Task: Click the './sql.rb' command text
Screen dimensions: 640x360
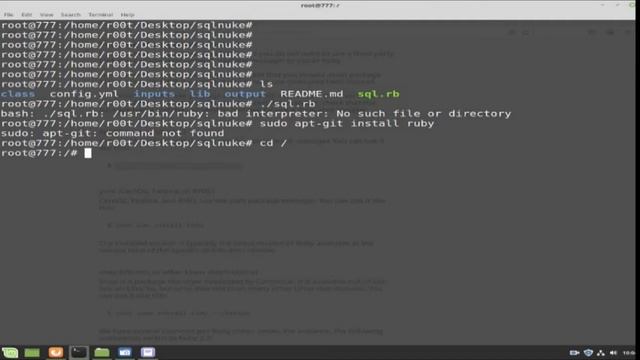Action: click(x=287, y=104)
